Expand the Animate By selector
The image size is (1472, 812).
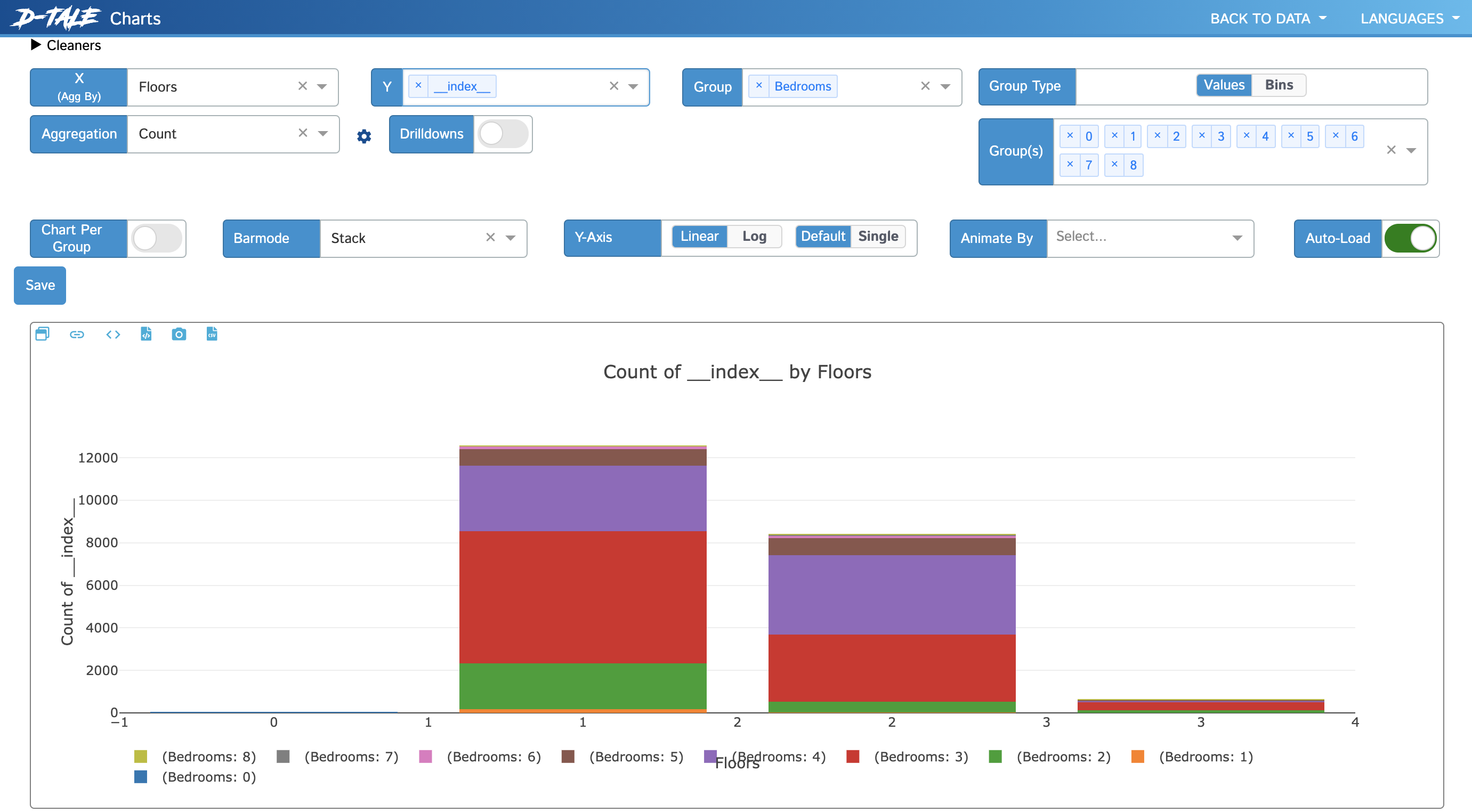coord(1236,238)
